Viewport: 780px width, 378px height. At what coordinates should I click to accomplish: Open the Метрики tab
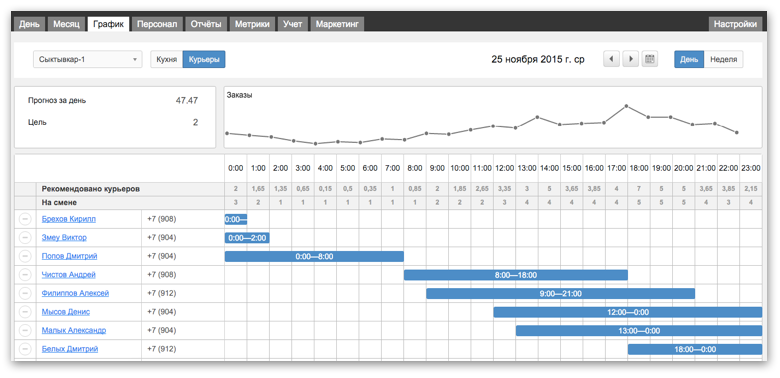click(253, 24)
